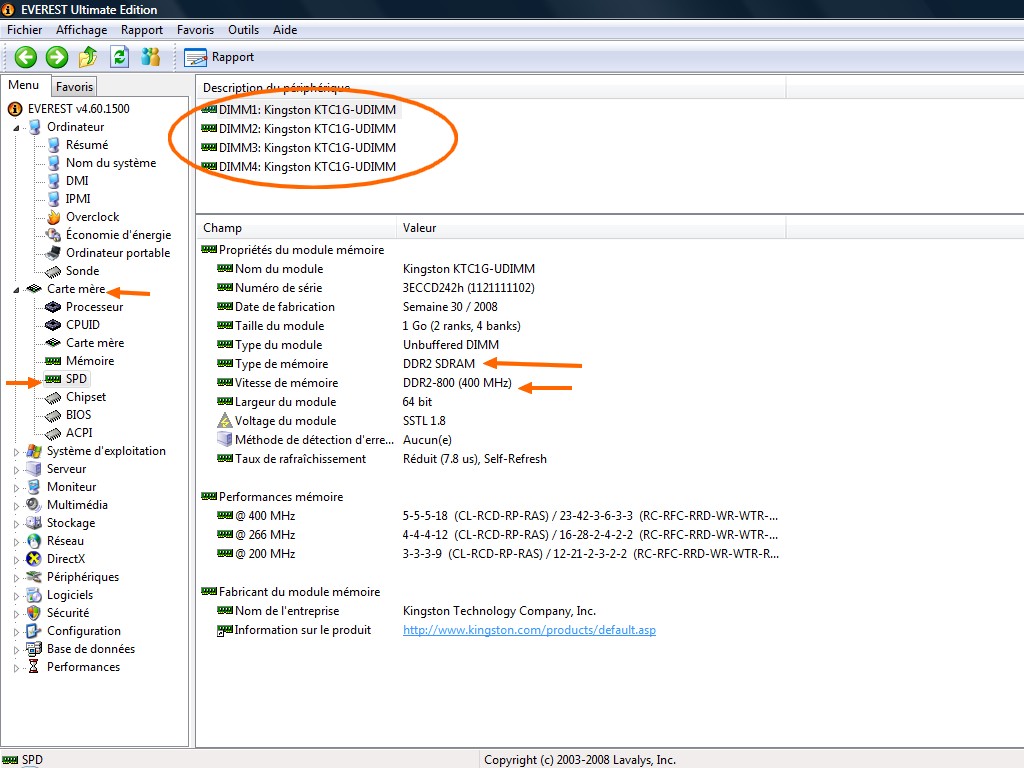Open the Chipset entry in the sidebar
1024x768 pixels.
click(x=85, y=397)
